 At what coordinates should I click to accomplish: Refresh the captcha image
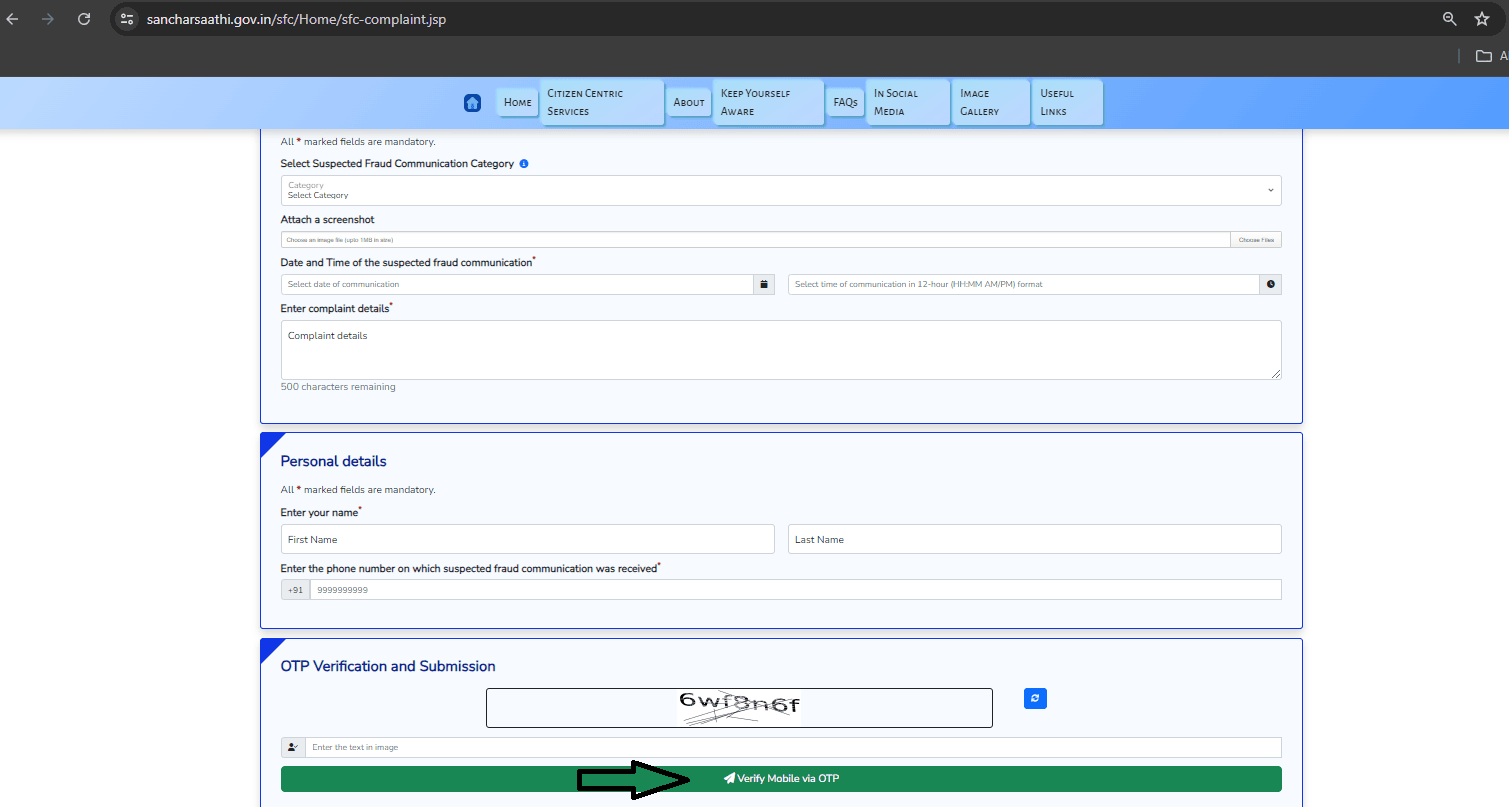pos(1035,698)
